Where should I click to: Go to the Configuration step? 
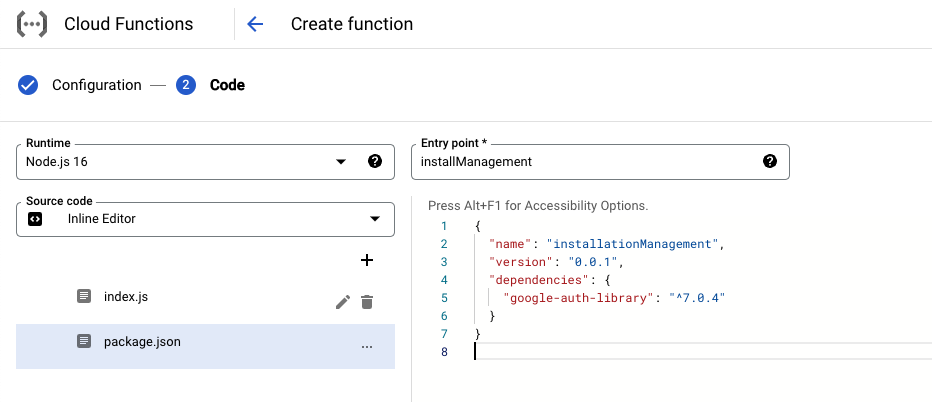point(97,85)
